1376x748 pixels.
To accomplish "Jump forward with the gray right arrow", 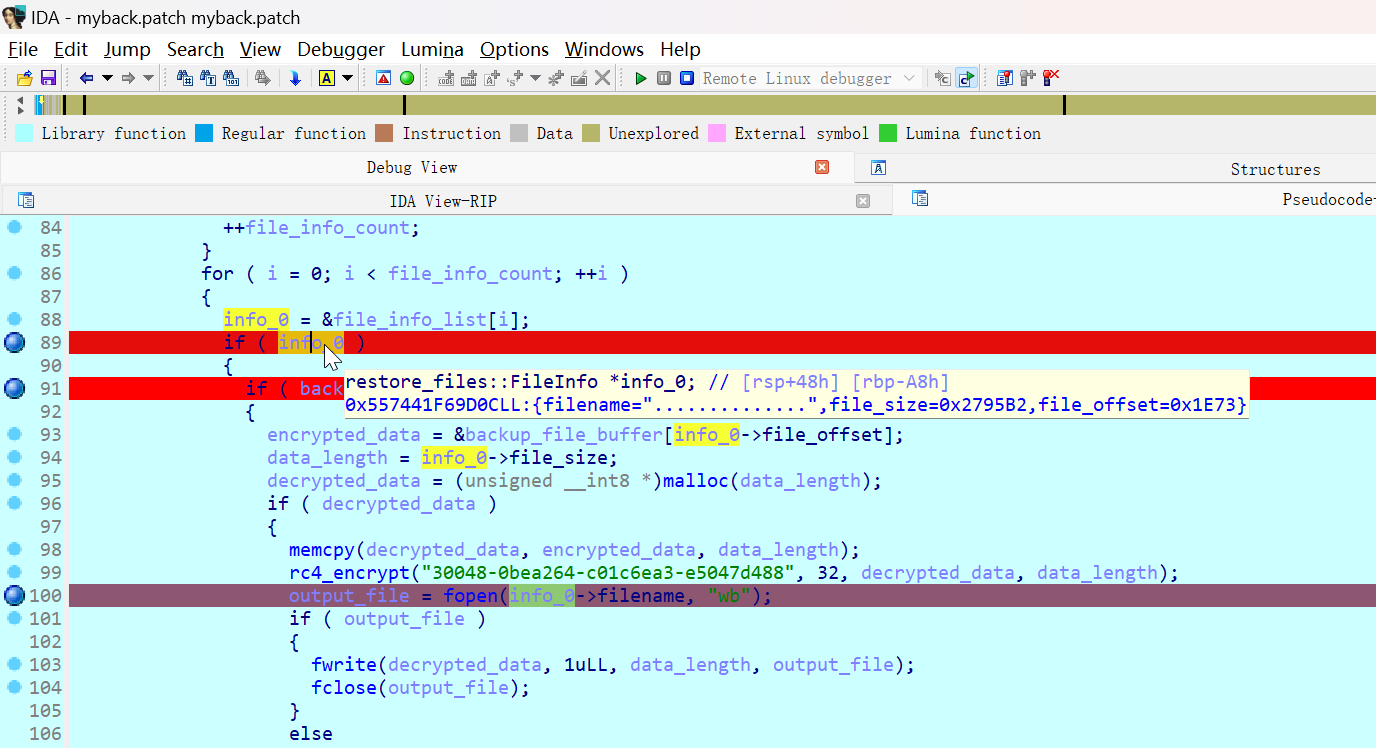I will 128,78.
